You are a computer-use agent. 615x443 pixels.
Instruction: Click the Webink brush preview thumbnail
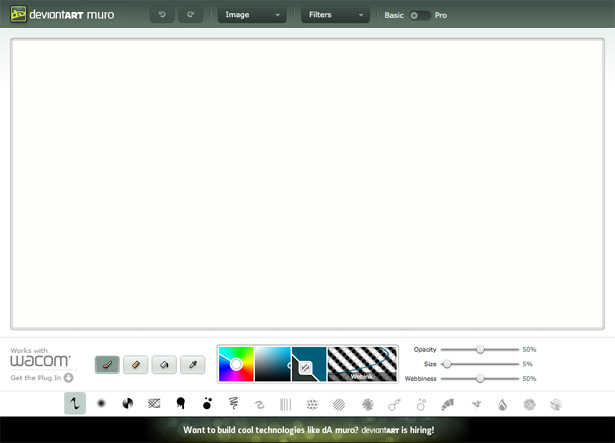362,364
